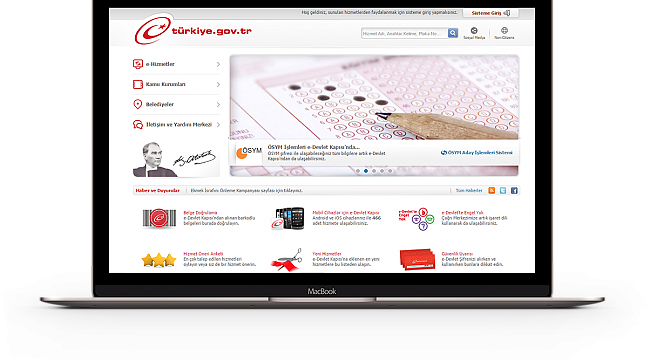Expand the Belediyeler chevron arrow
The width and height of the screenshot is (650, 360).
pos(218,105)
